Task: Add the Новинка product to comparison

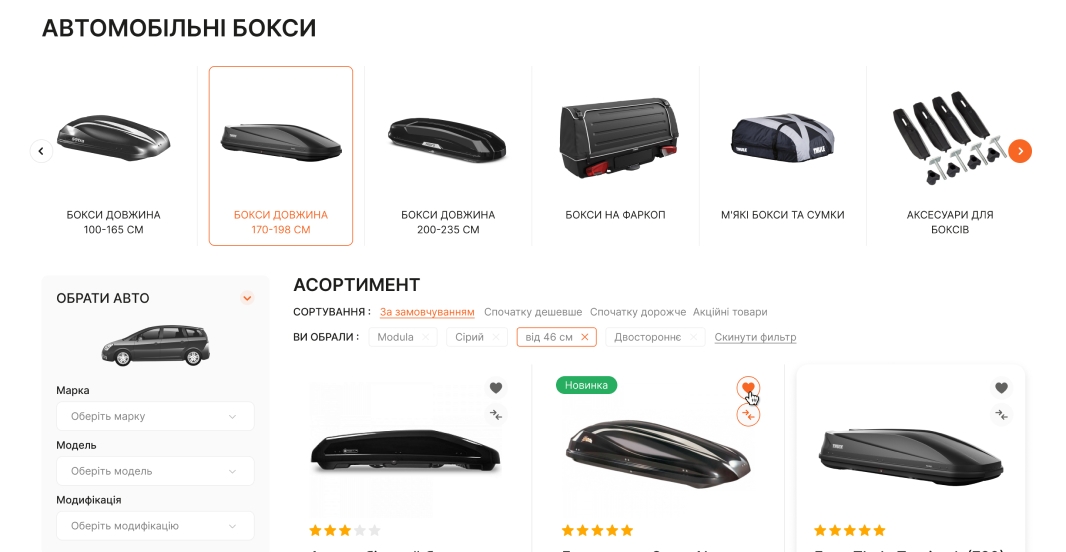Action: [748, 415]
